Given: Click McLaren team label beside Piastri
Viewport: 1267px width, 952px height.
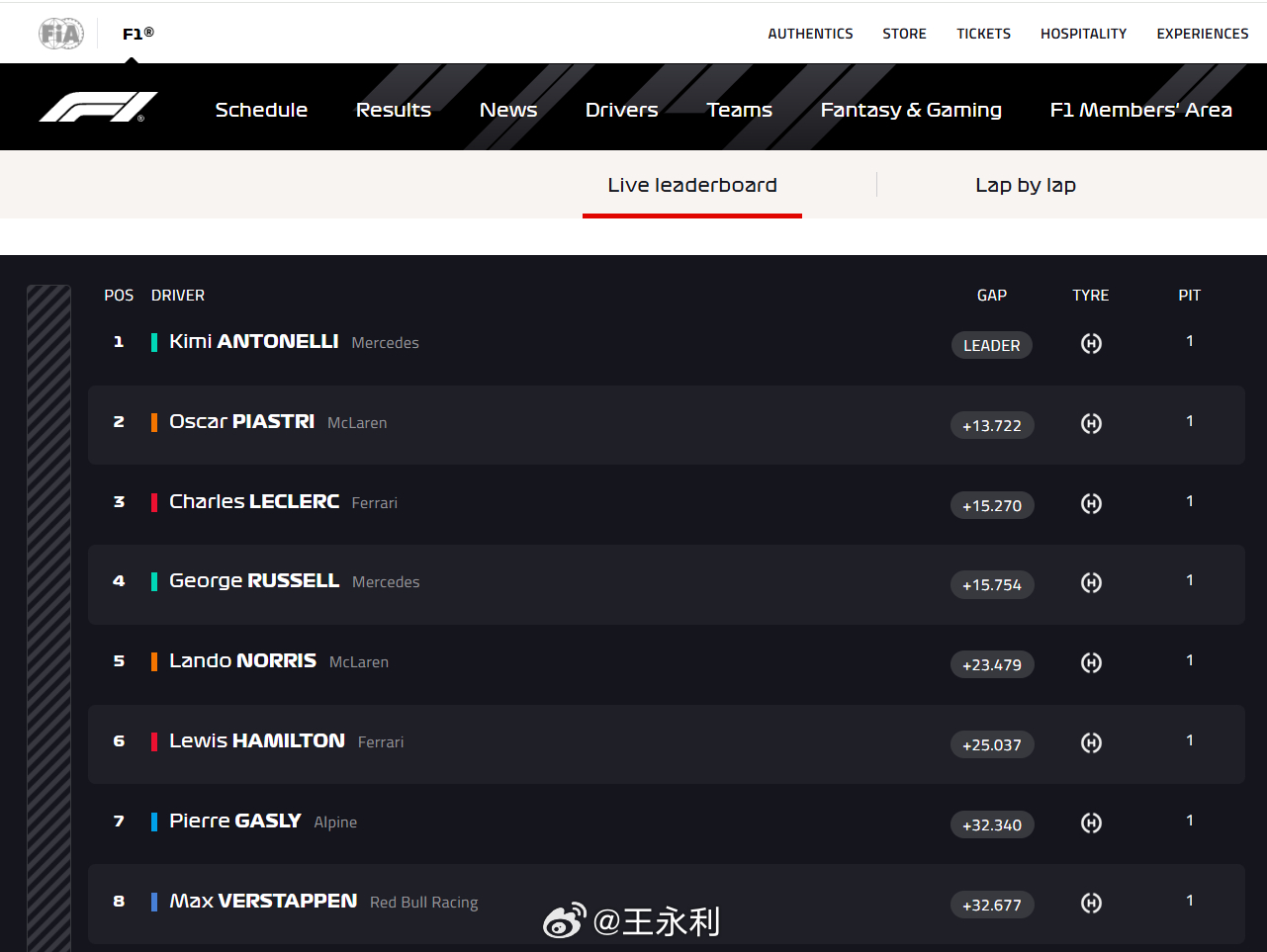Looking at the screenshot, I should [357, 423].
